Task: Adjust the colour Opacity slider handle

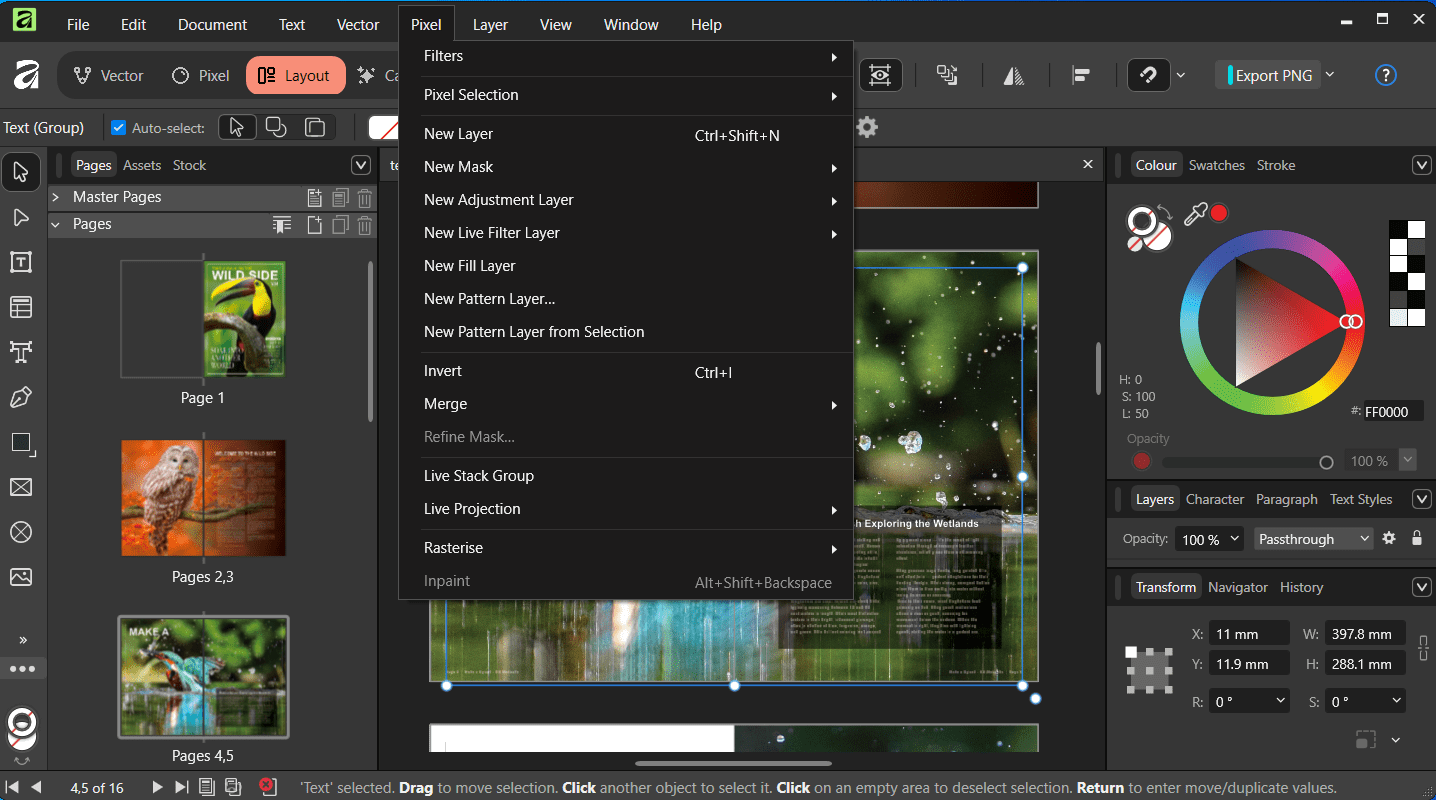Action: pos(1326,462)
